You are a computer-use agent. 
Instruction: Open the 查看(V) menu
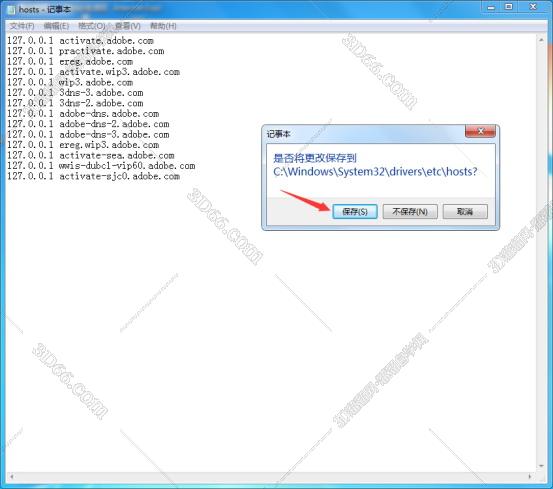coord(128,26)
